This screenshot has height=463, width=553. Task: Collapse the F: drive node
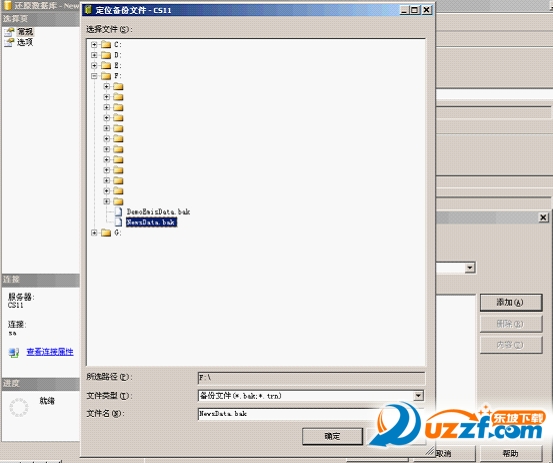94,76
